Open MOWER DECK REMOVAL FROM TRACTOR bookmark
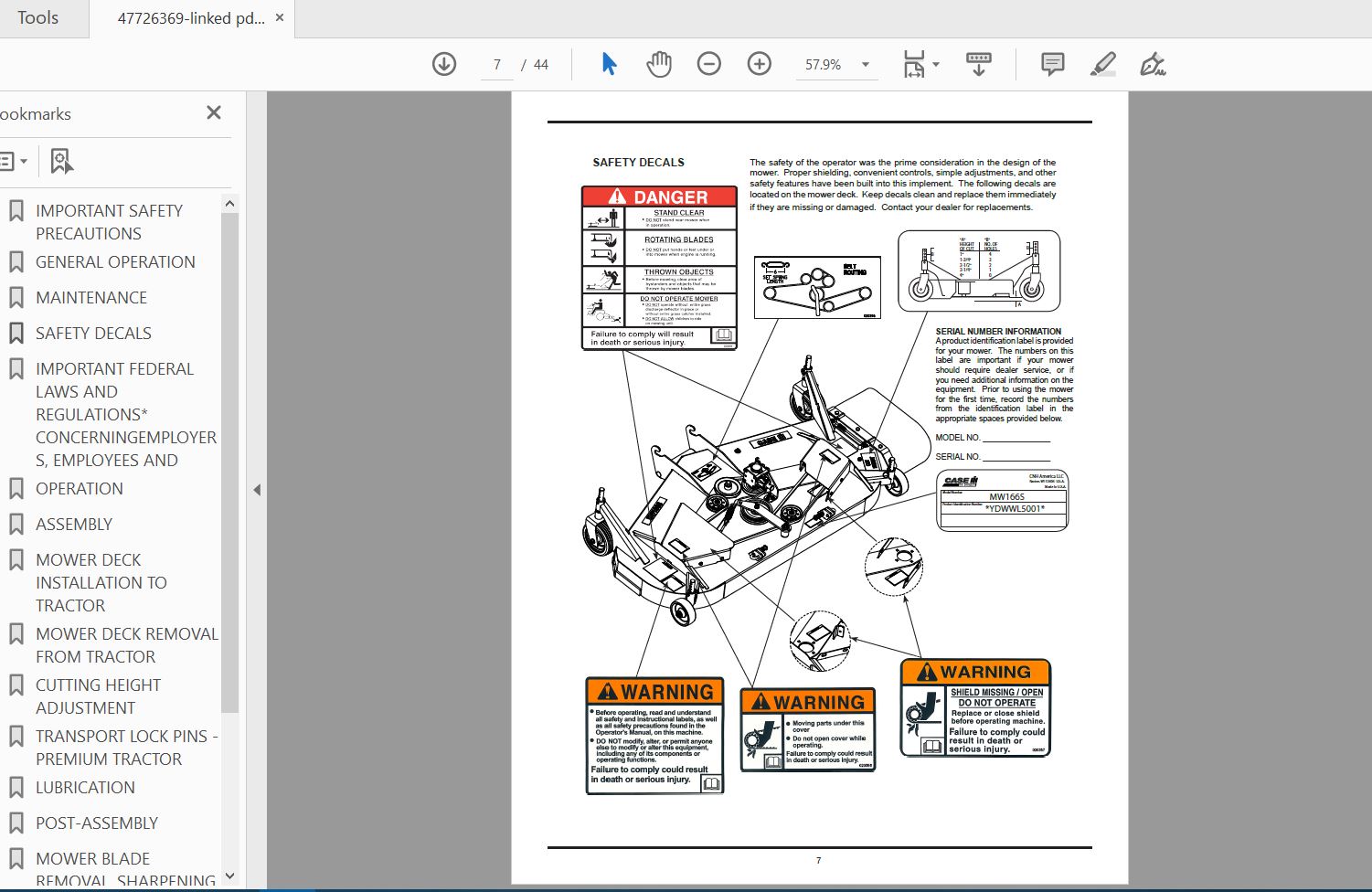 click(x=127, y=645)
